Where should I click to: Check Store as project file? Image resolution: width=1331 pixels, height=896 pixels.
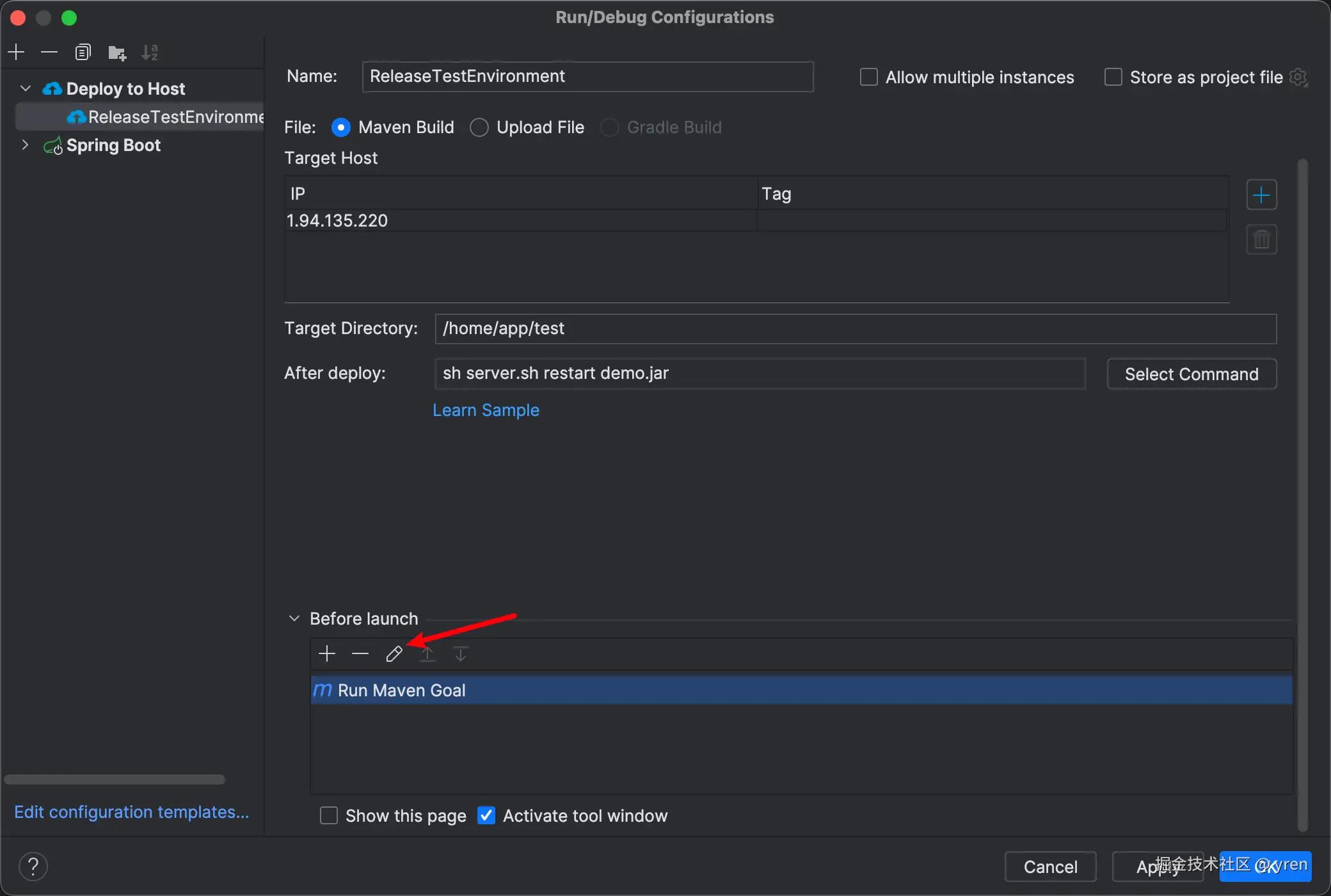(1113, 77)
